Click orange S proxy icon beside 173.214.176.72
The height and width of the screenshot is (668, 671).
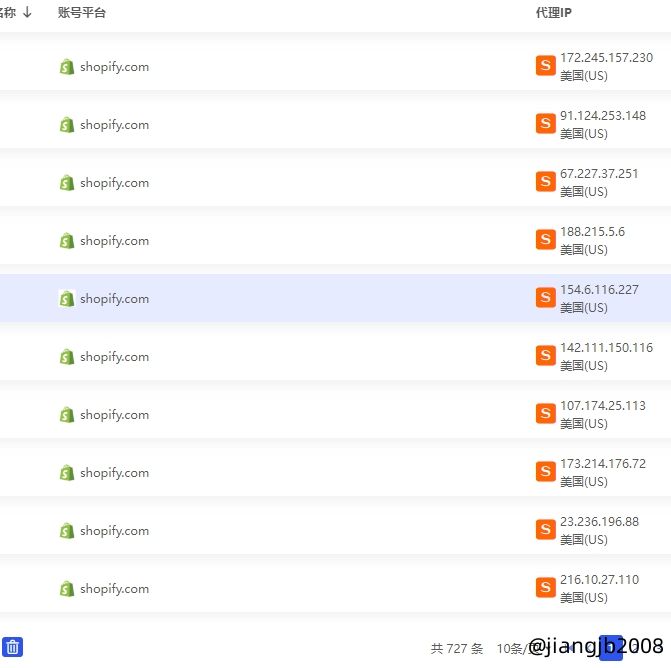[x=545, y=472]
